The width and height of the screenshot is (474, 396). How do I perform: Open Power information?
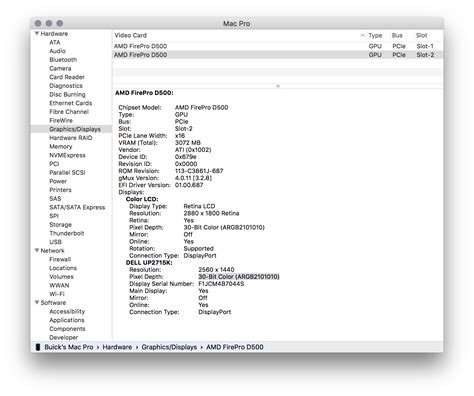click(x=58, y=181)
